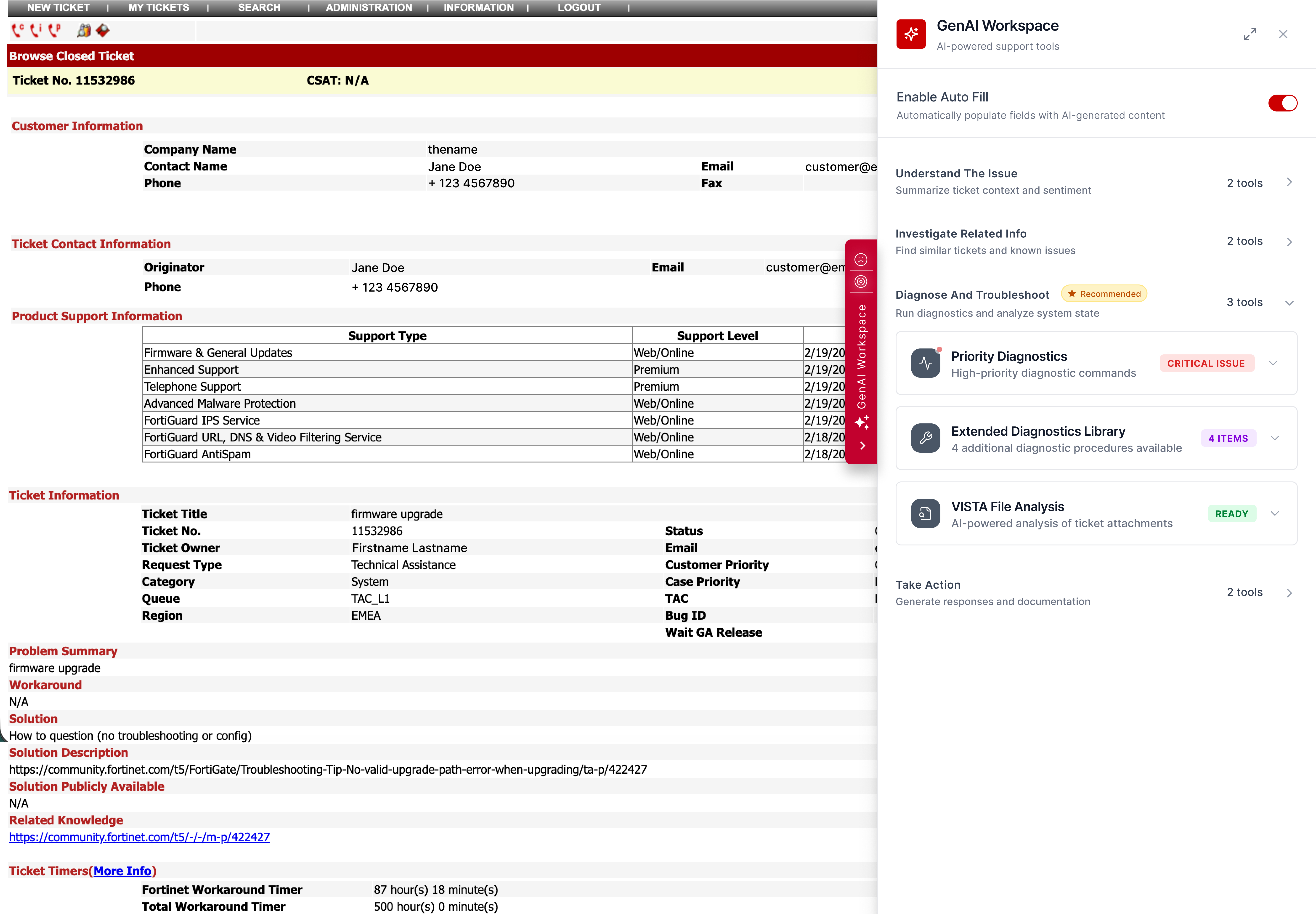This screenshot has width=1316, height=914.
Task: Open the ADMINISTRATION menu
Action: tap(369, 8)
